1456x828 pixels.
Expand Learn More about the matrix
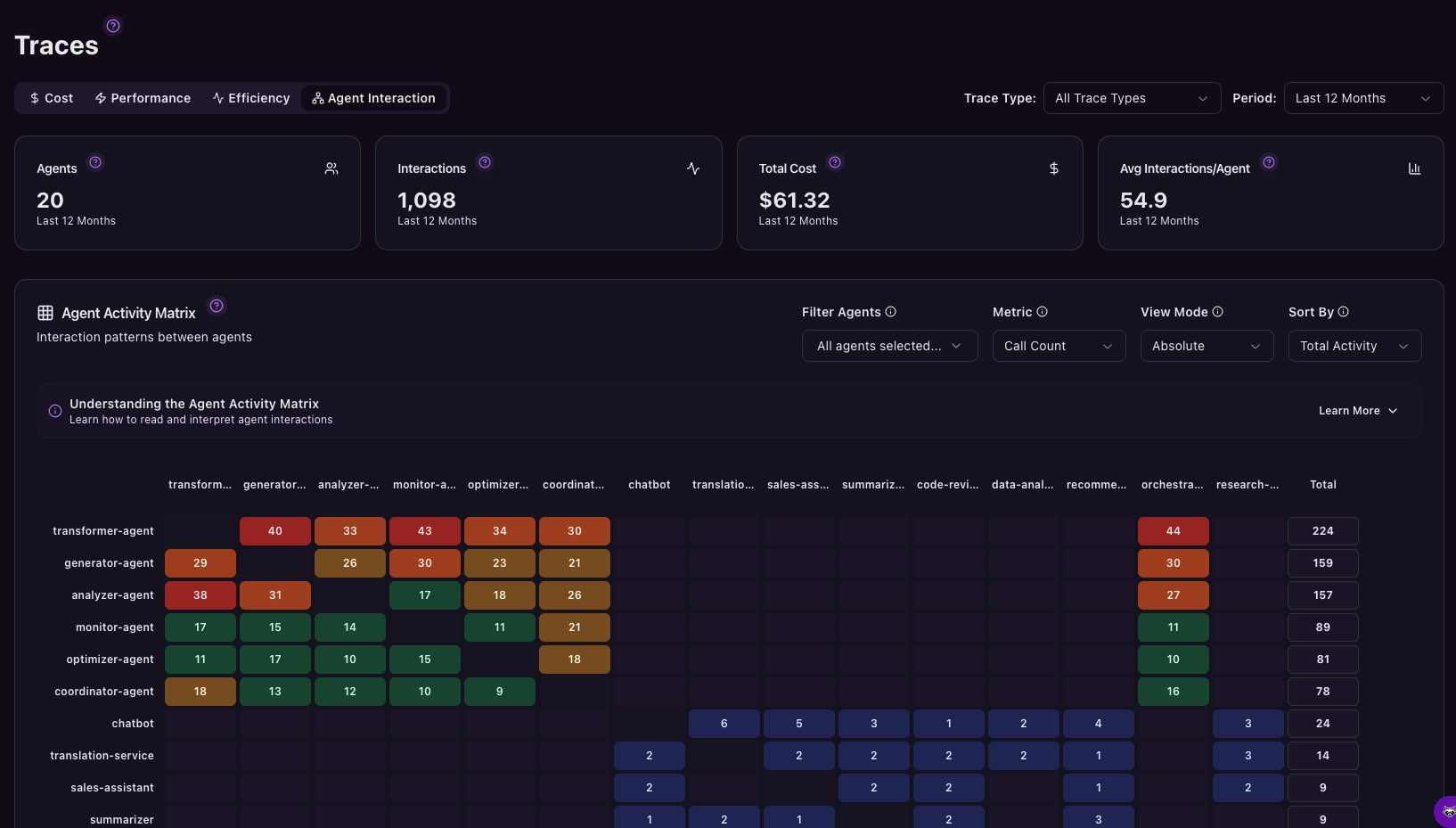coord(1357,411)
